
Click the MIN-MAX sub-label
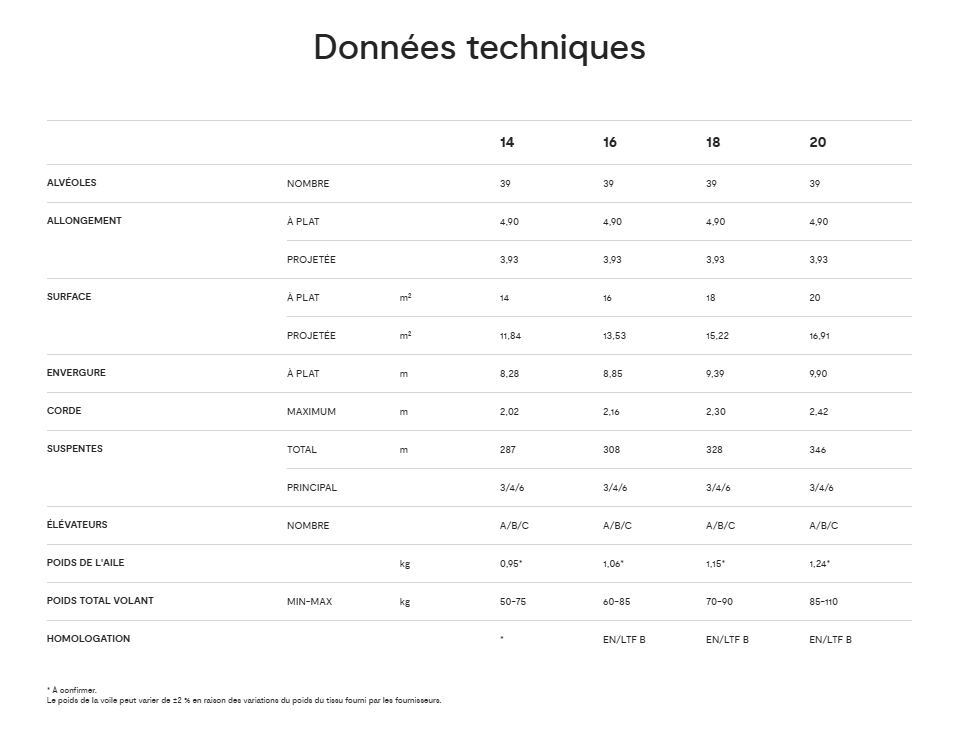tap(309, 602)
